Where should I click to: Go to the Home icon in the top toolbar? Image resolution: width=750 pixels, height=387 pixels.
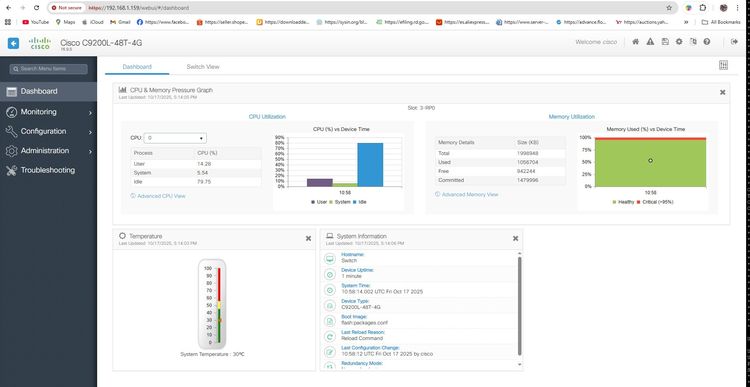point(636,42)
